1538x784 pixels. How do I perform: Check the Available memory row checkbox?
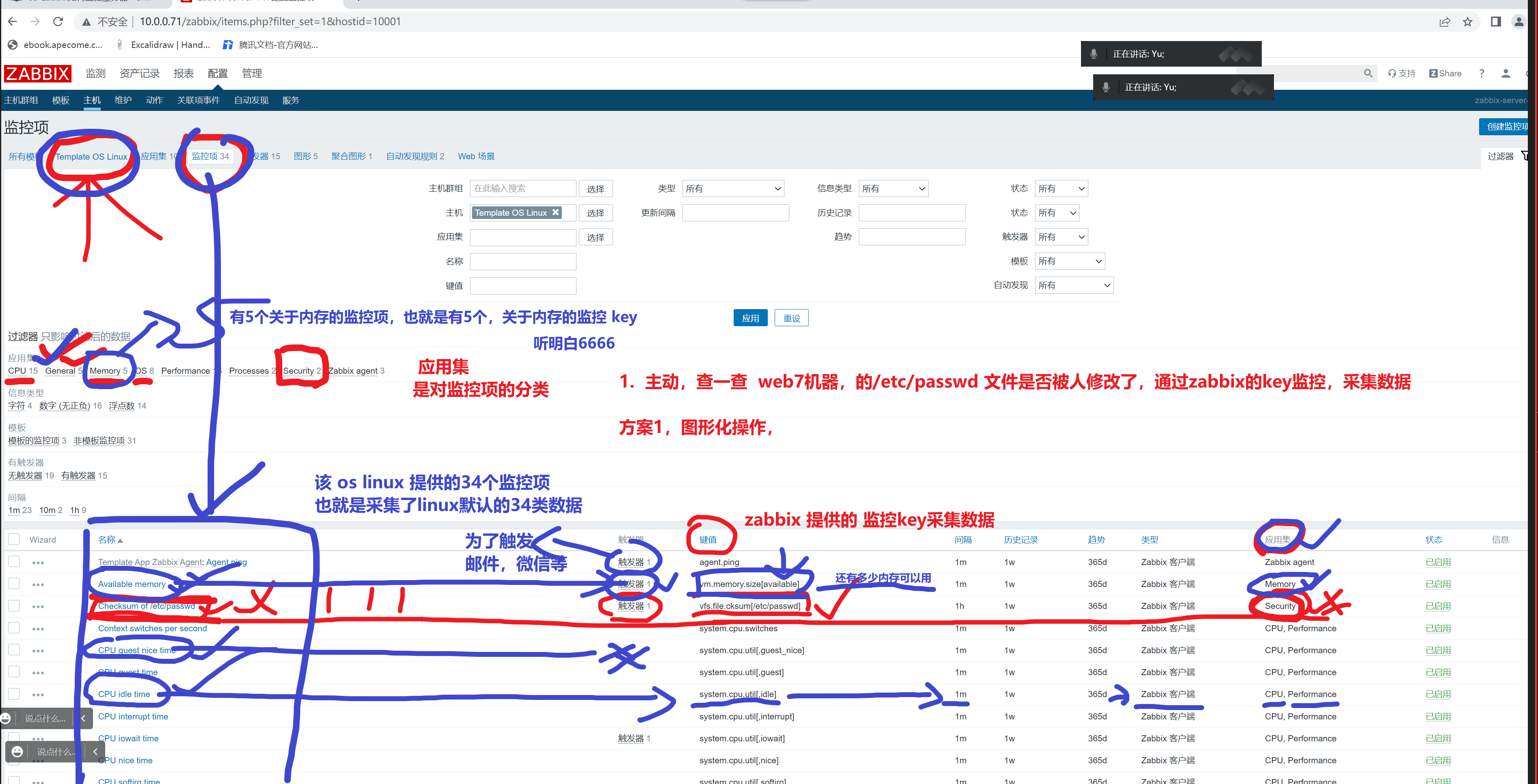click(x=14, y=583)
